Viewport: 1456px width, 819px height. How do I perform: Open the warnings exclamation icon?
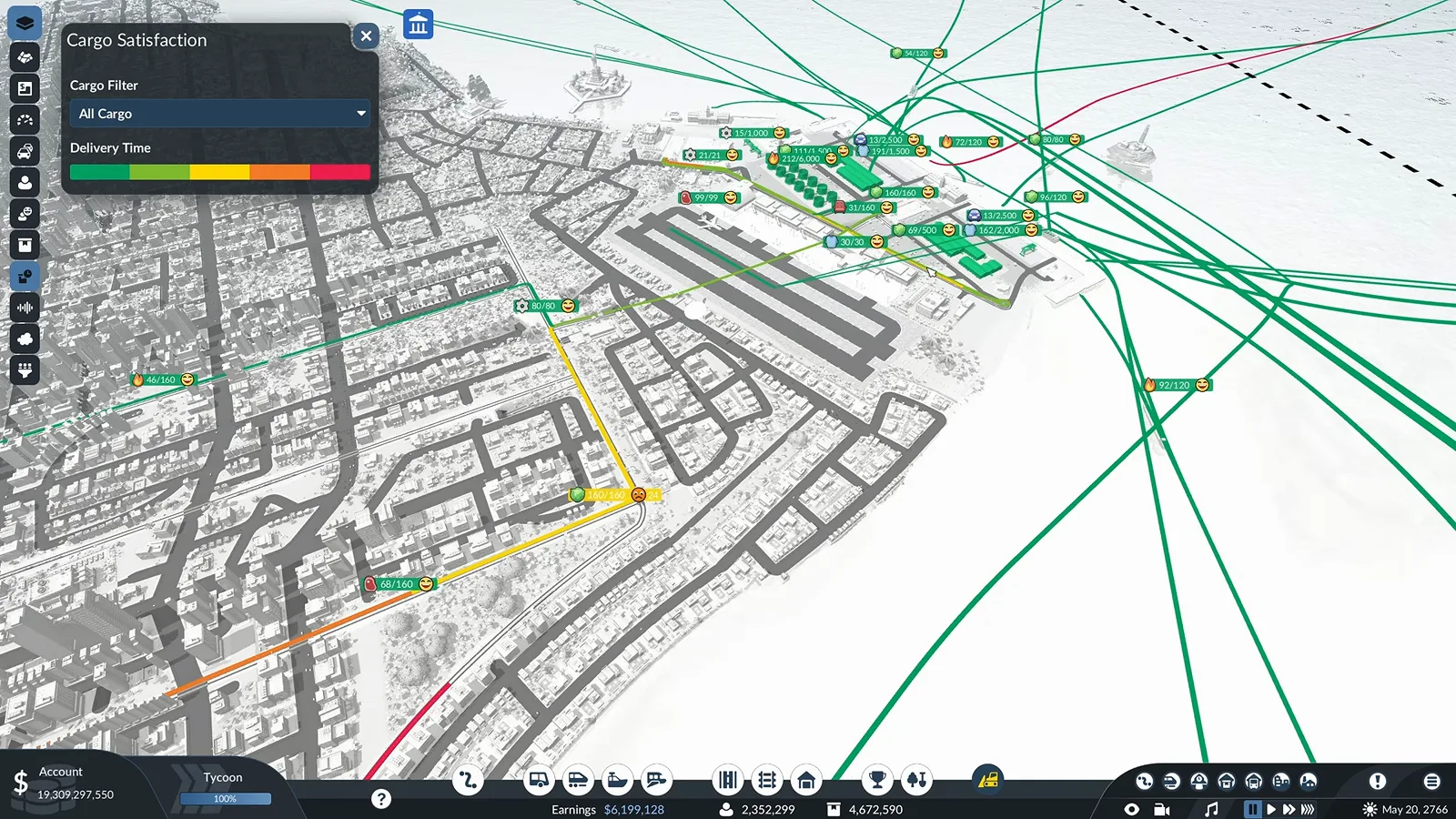click(x=1378, y=781)
